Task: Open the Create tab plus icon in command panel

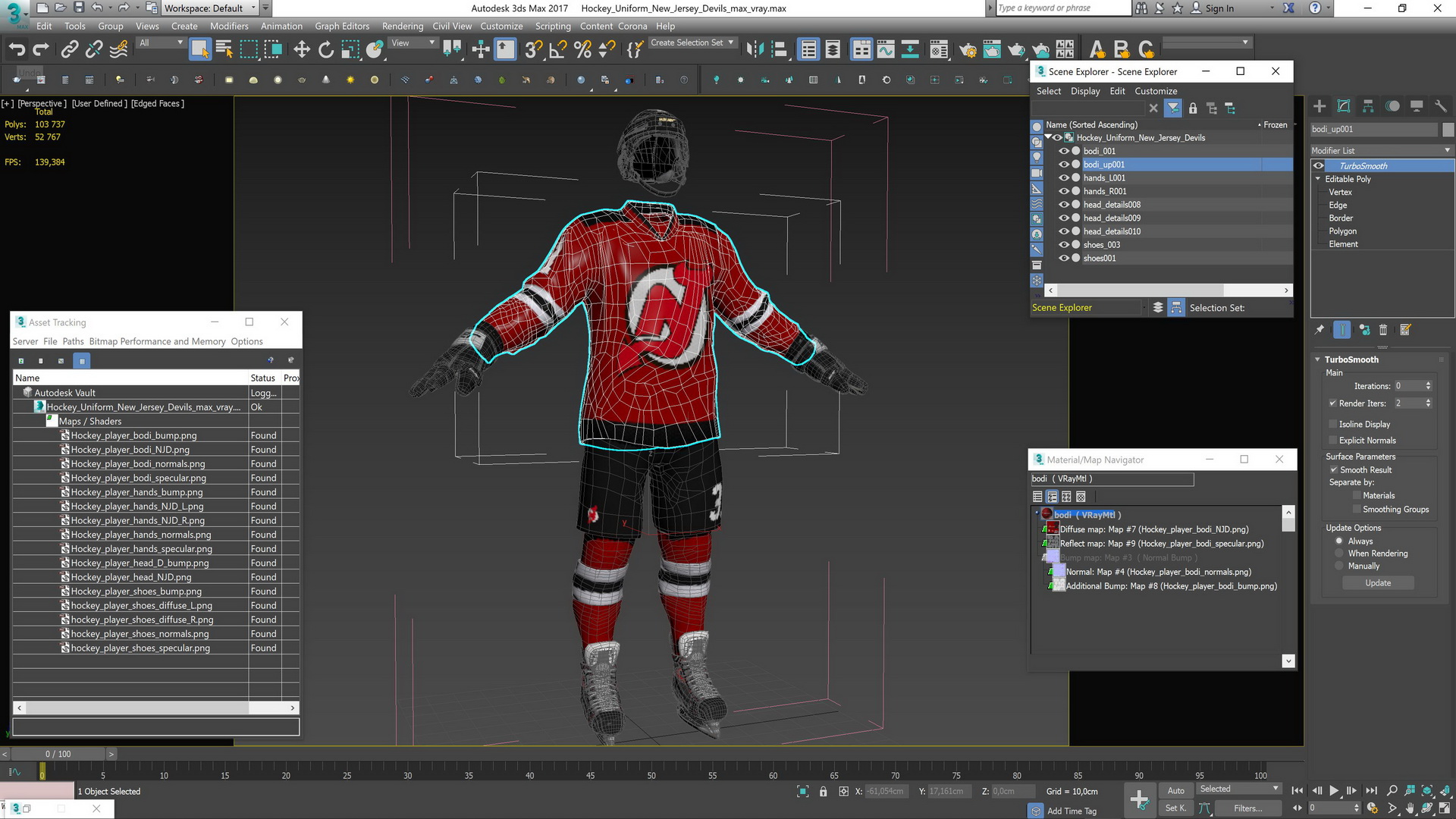Action: (1319, 106)
